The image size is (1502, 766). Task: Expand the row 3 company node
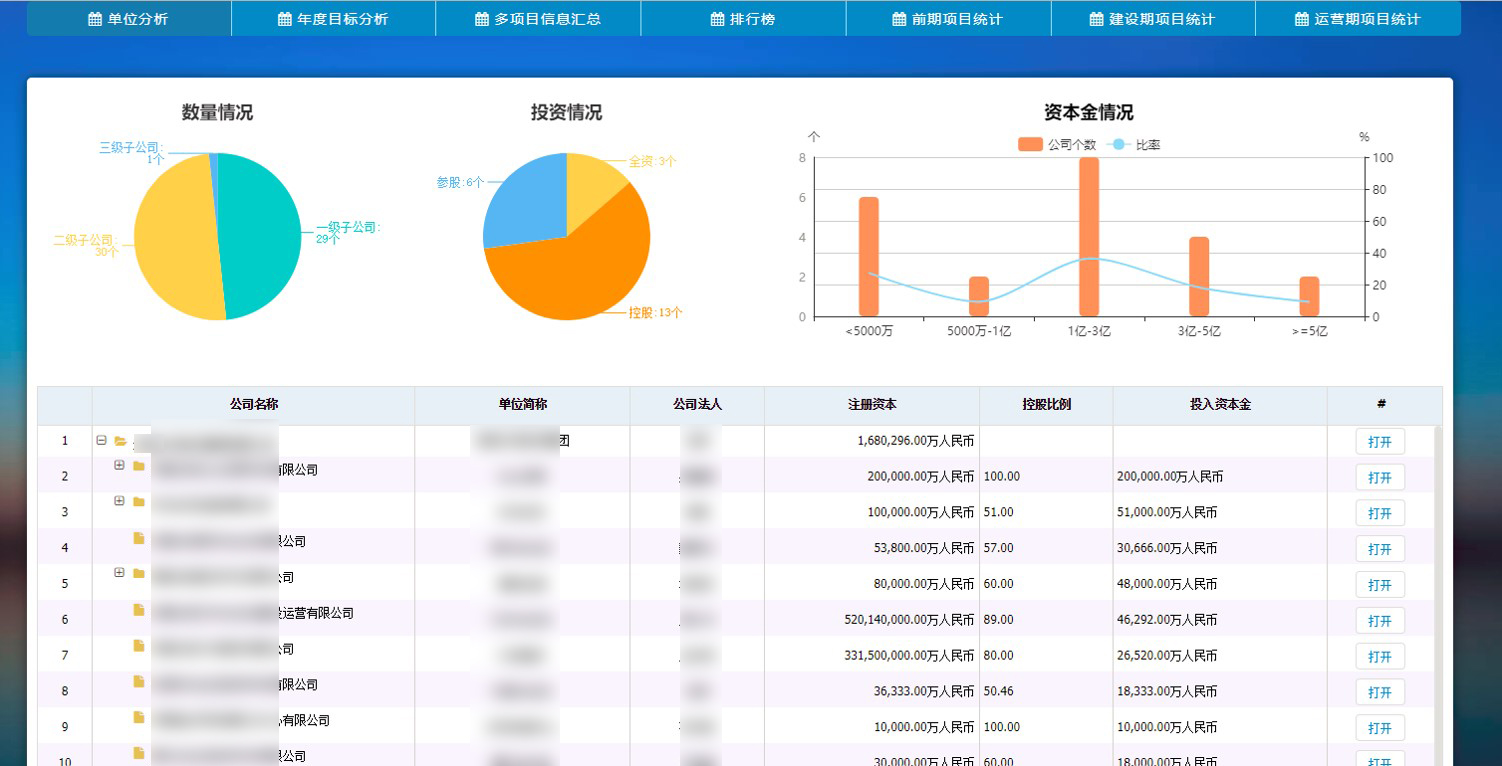click(119, 501)
